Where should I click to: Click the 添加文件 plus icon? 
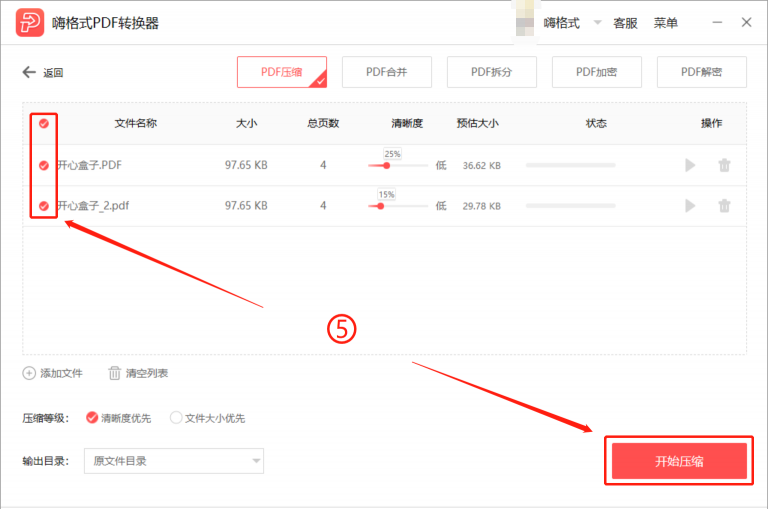click(x=29, y=373)
